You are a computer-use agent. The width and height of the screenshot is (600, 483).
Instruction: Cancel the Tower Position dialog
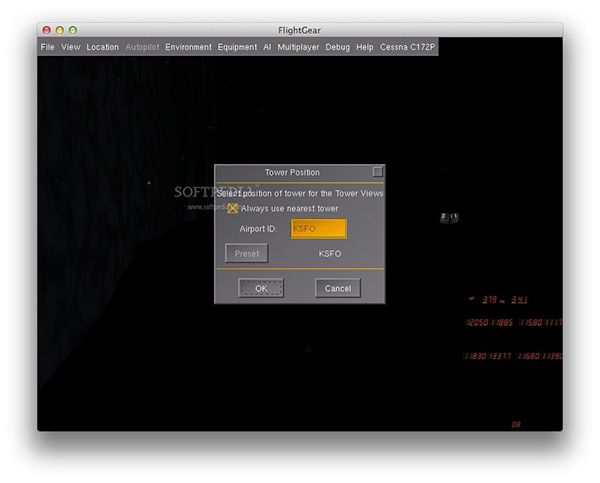[x=338, y=288]
